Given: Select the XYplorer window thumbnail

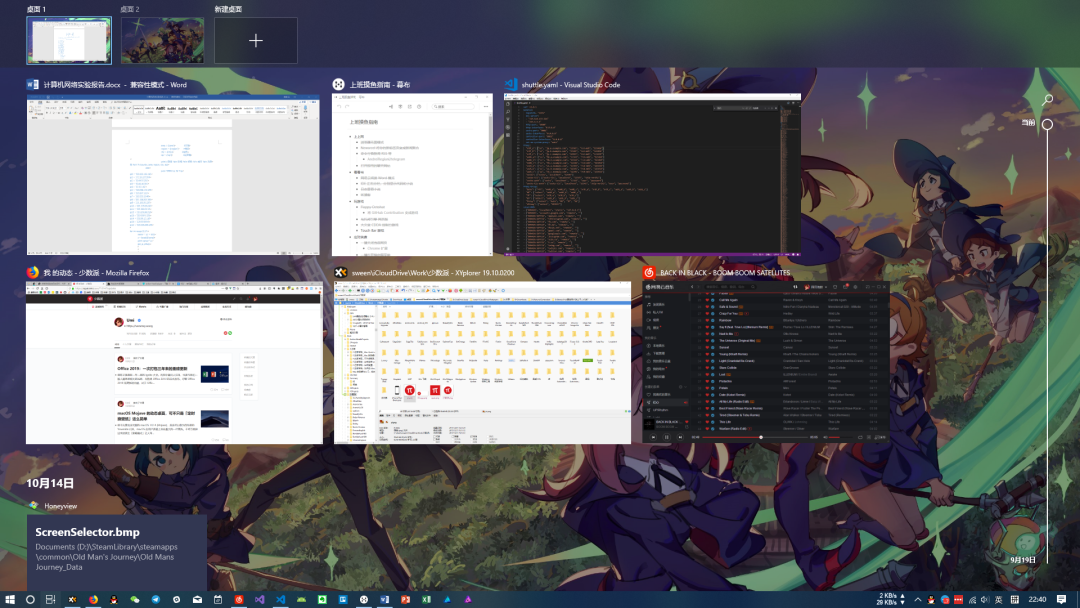Looking at the screenshot, I should [482, 362].
